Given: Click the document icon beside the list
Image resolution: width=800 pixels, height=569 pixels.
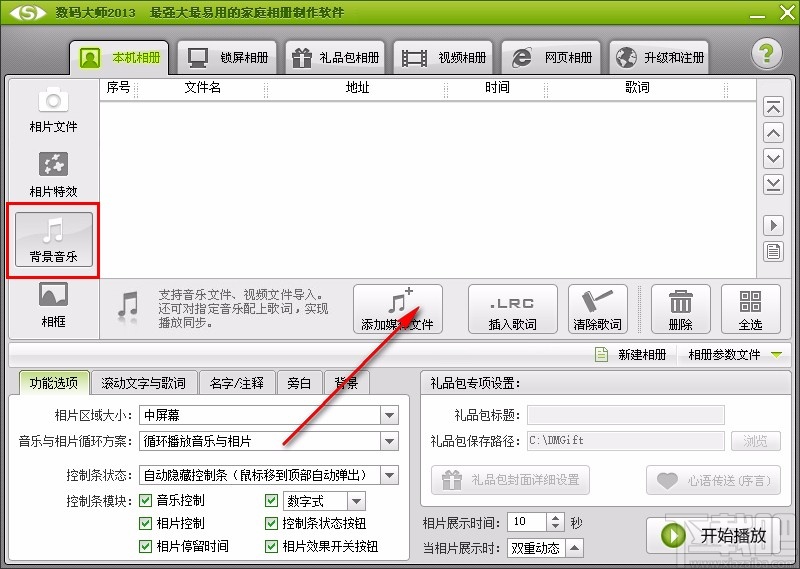Looking at the screenshot, I should (773, 252).
